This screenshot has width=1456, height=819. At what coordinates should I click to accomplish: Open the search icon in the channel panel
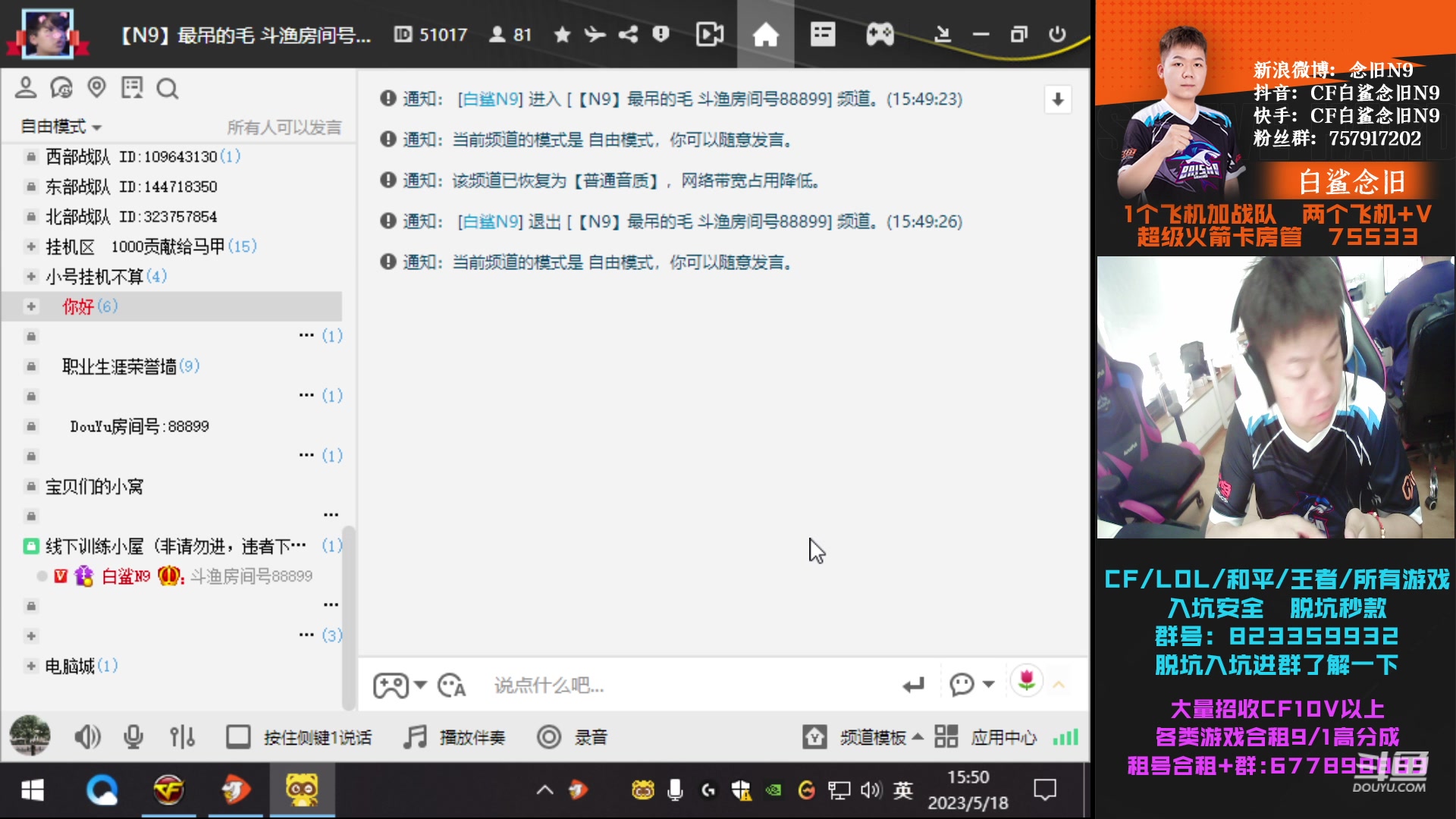coord(168,89)
